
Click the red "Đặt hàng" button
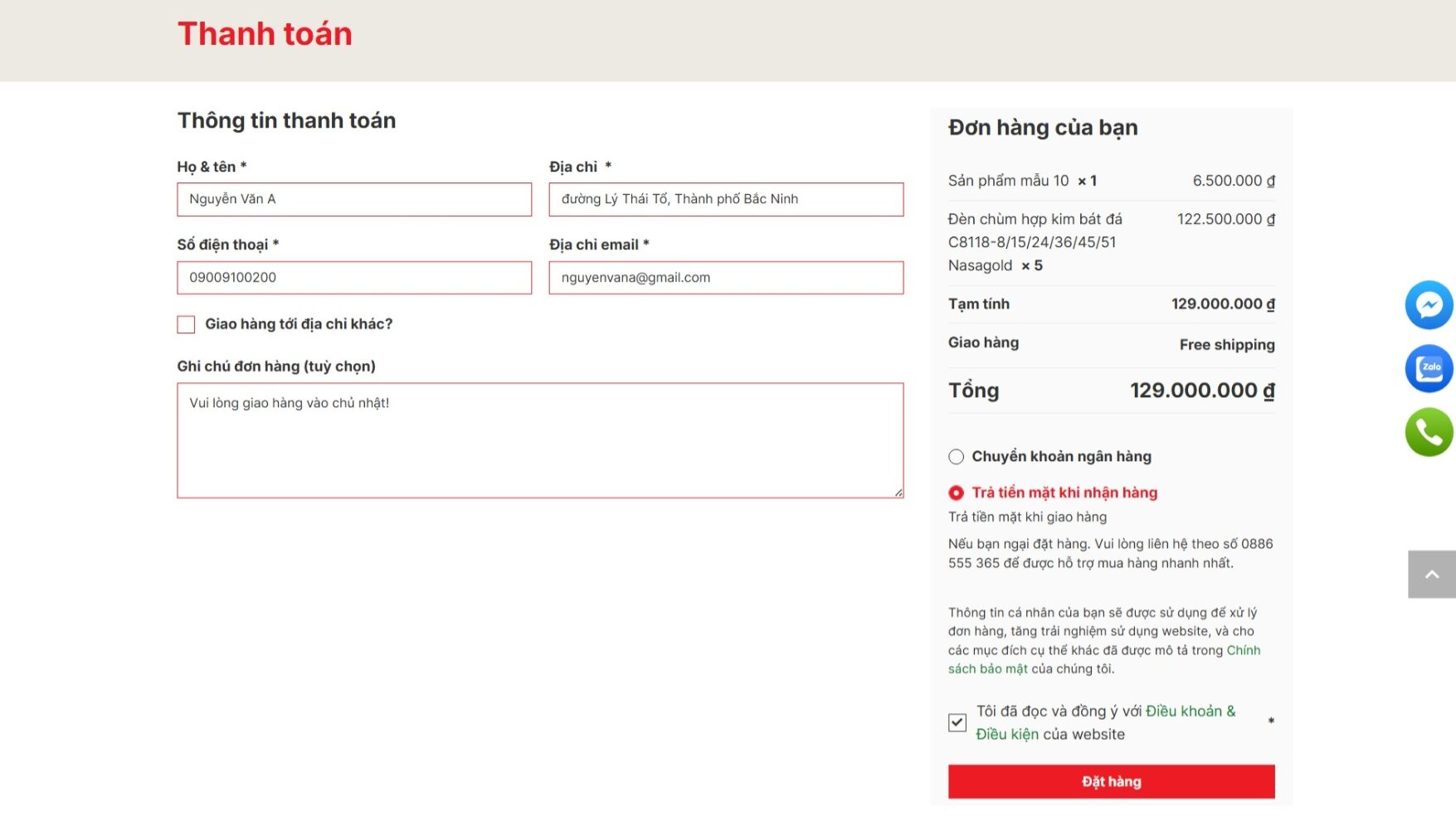pos(1112,782)
